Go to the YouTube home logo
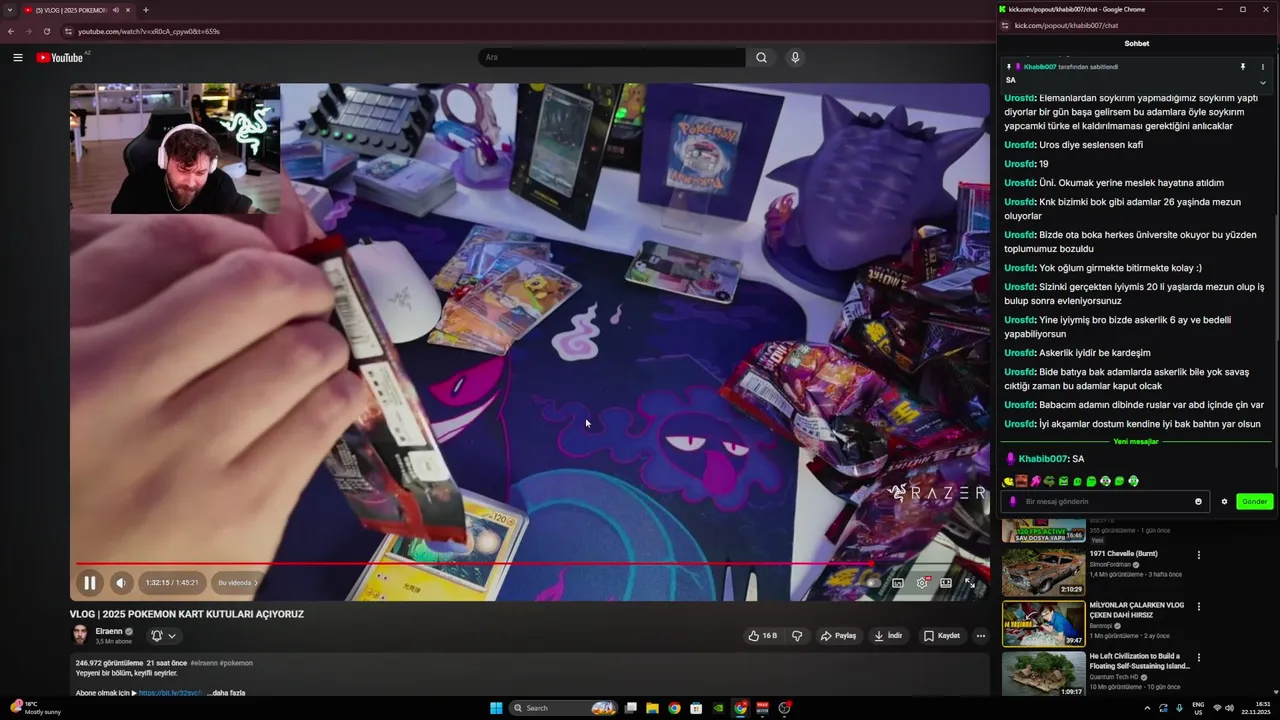The width and height of the screenshot is (1280, 720). tap(60, 57)
